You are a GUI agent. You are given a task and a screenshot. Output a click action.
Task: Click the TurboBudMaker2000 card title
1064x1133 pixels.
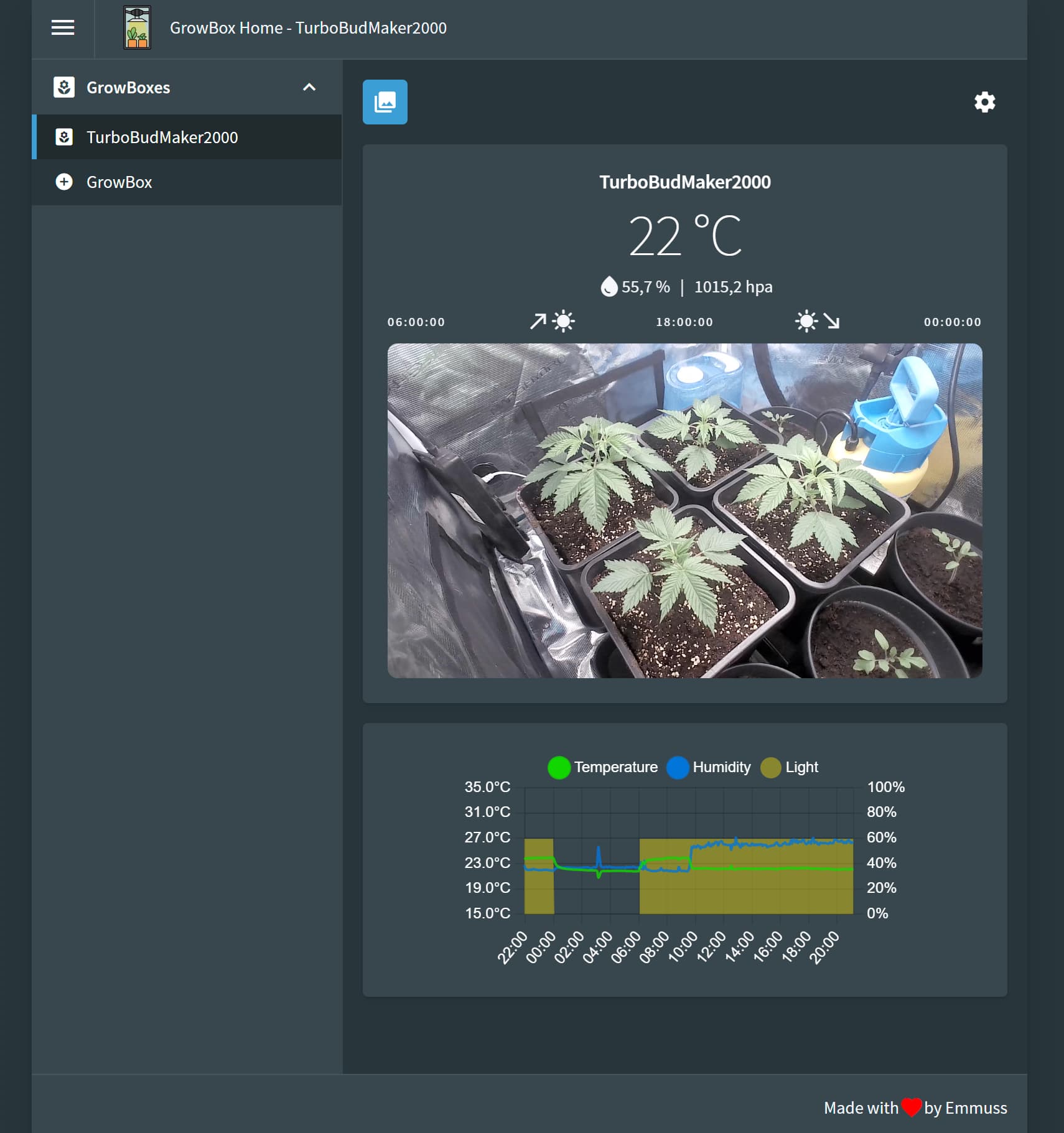click(684, 182)
